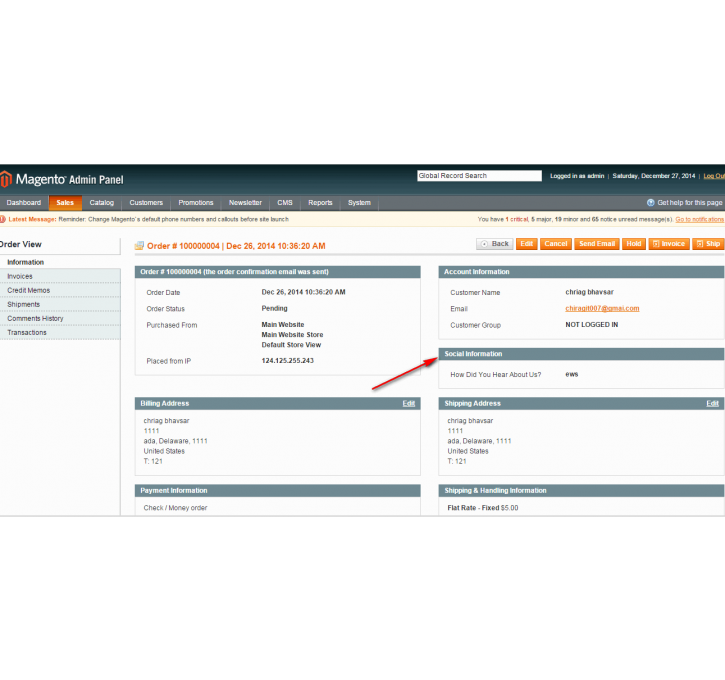
Task: Open the Promotions menu
Action: click(196, 202)
